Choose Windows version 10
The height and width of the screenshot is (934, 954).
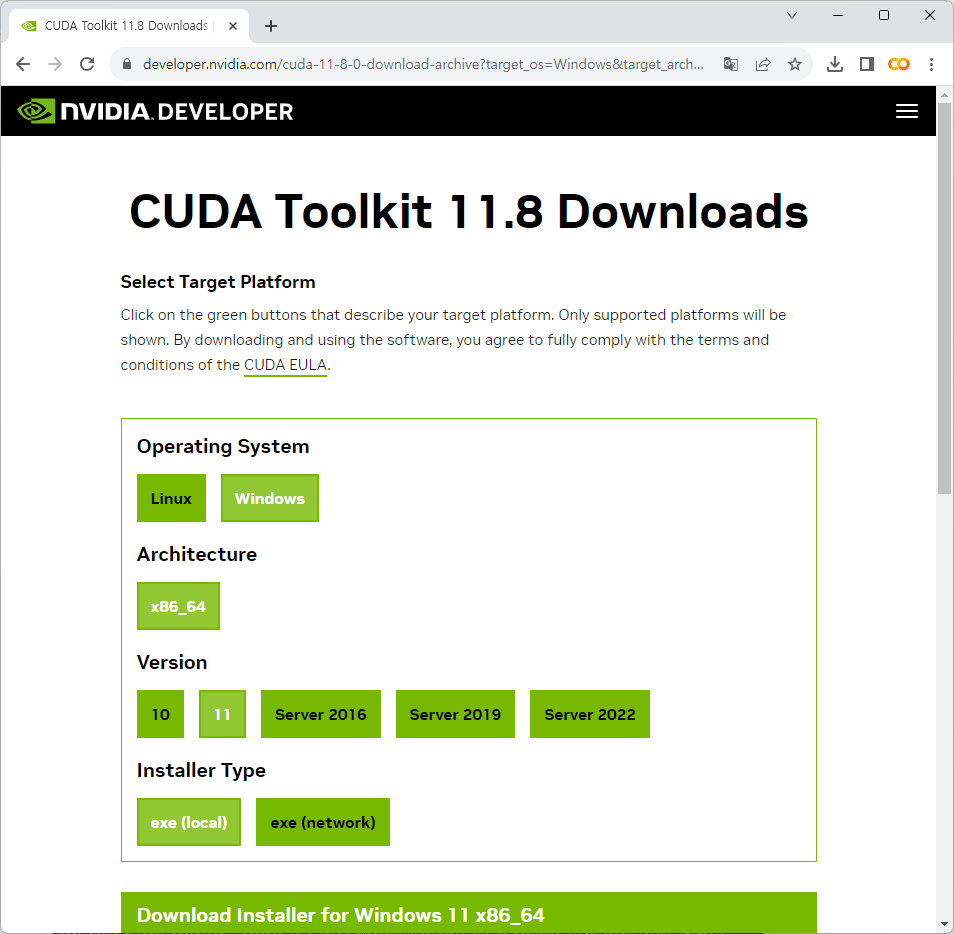click(x=161, y=714)
